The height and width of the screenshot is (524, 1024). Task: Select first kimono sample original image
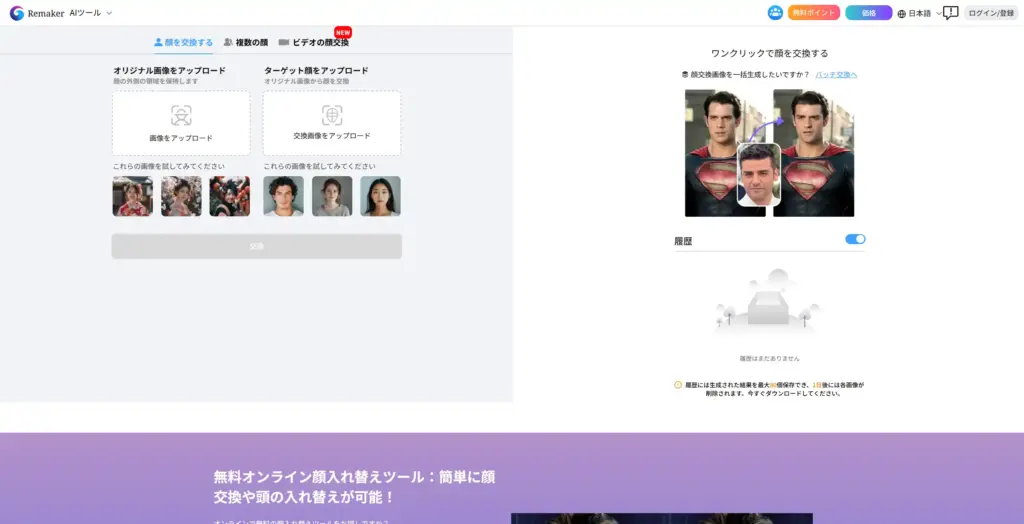coord(133,196)
